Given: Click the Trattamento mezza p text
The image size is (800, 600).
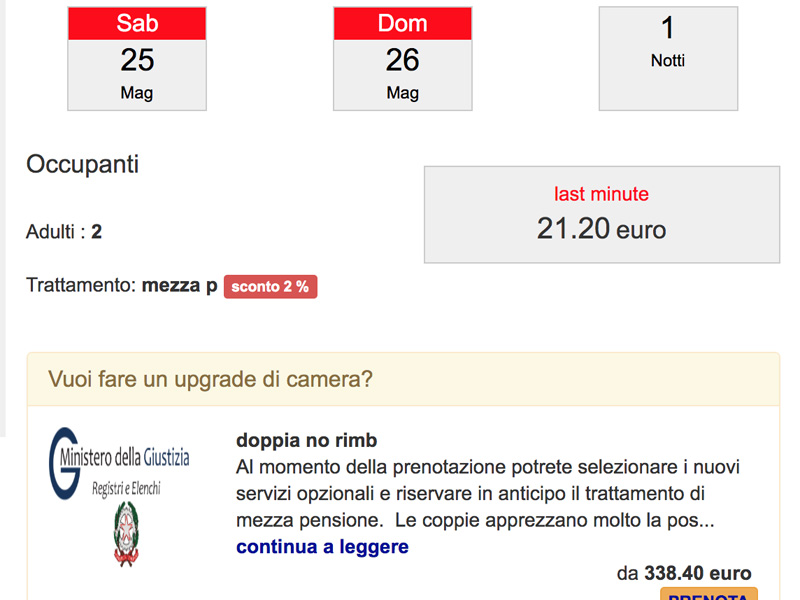Looking at the screenshot, I should (x=121, y=285).
